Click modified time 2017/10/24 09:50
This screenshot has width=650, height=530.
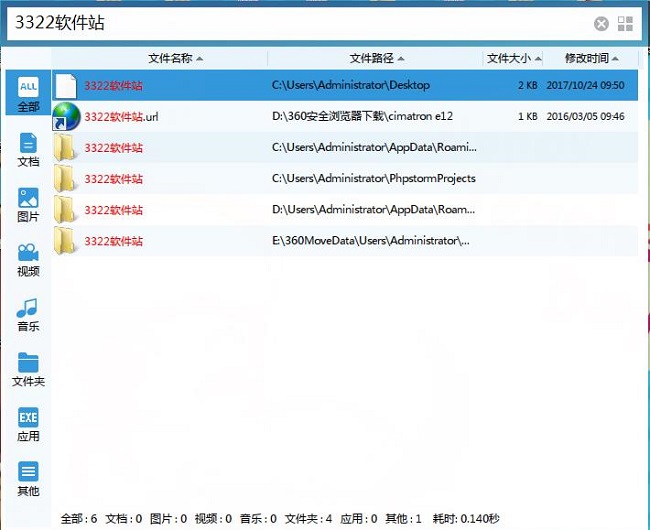pyautogui.click(x=585, y=85)
